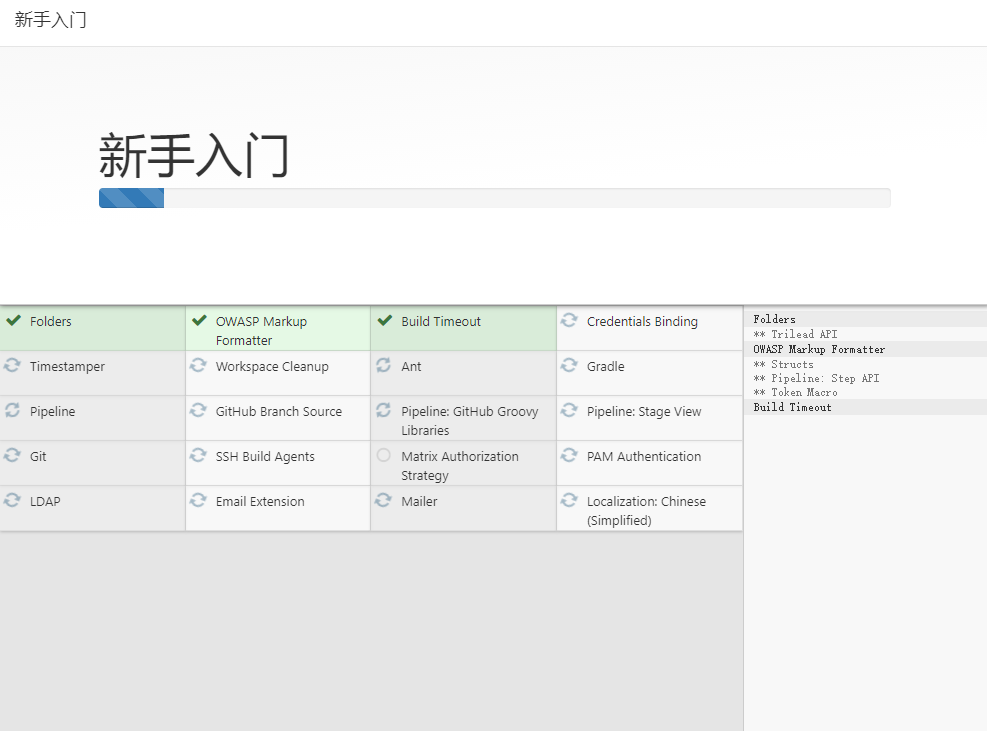
Task: Click the sync icon next to Git
Action: [x=12, y=455]
